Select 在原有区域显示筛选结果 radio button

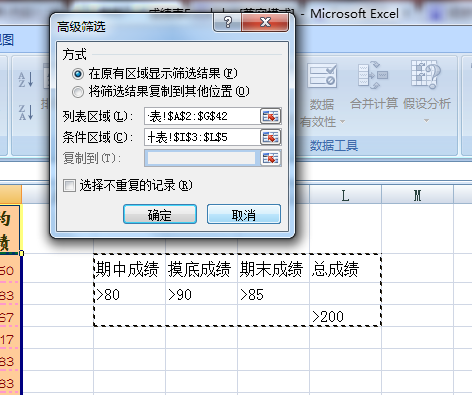point(78,74)
